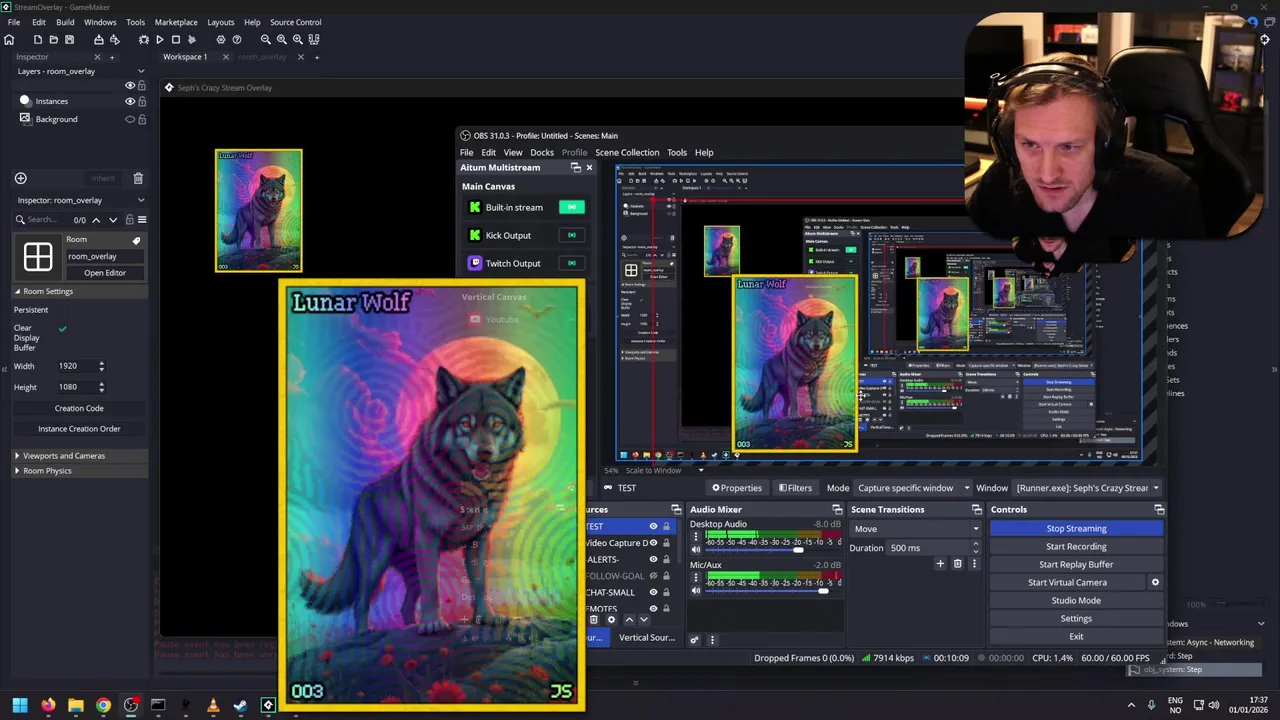Viewport: 1280px width, 720px height.
Task: Open the Window dropdown showing Runner.exe
Action: pyautogui.click(x=1088, y=488)
